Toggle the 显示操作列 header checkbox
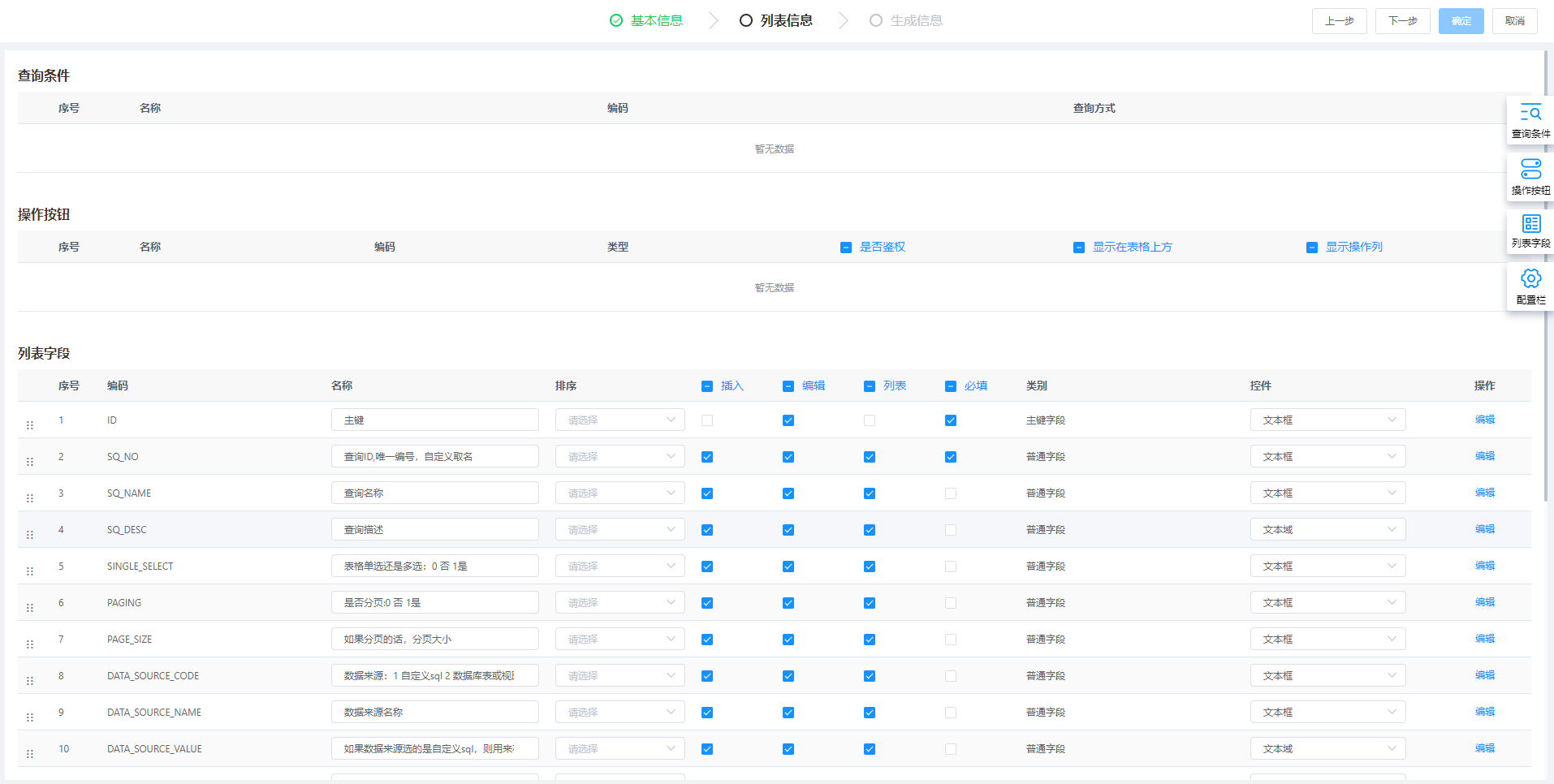This screenshot has width=1554, height=784. tap(1312, 248)
